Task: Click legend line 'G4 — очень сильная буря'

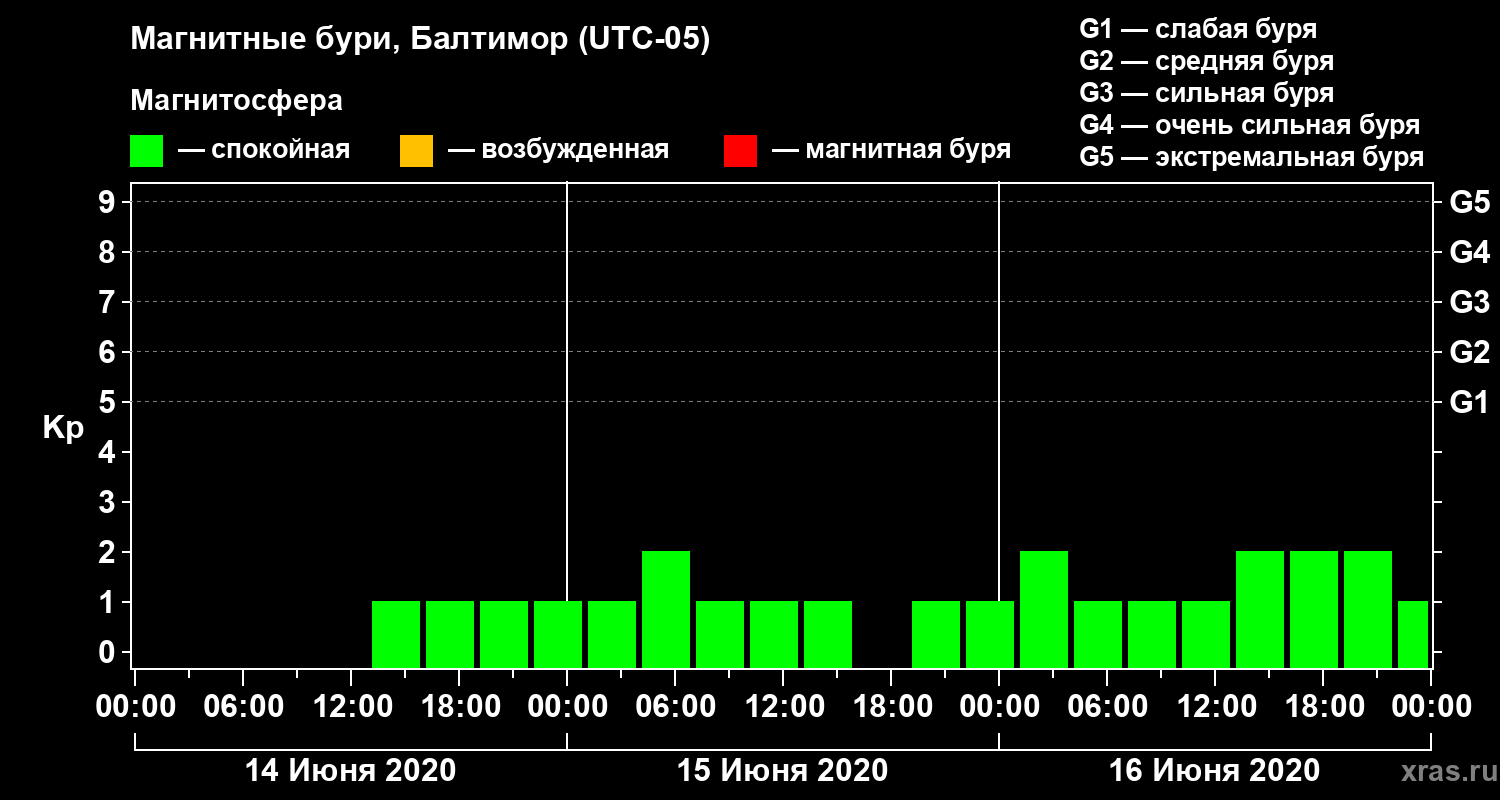Action: [1249, 125]
